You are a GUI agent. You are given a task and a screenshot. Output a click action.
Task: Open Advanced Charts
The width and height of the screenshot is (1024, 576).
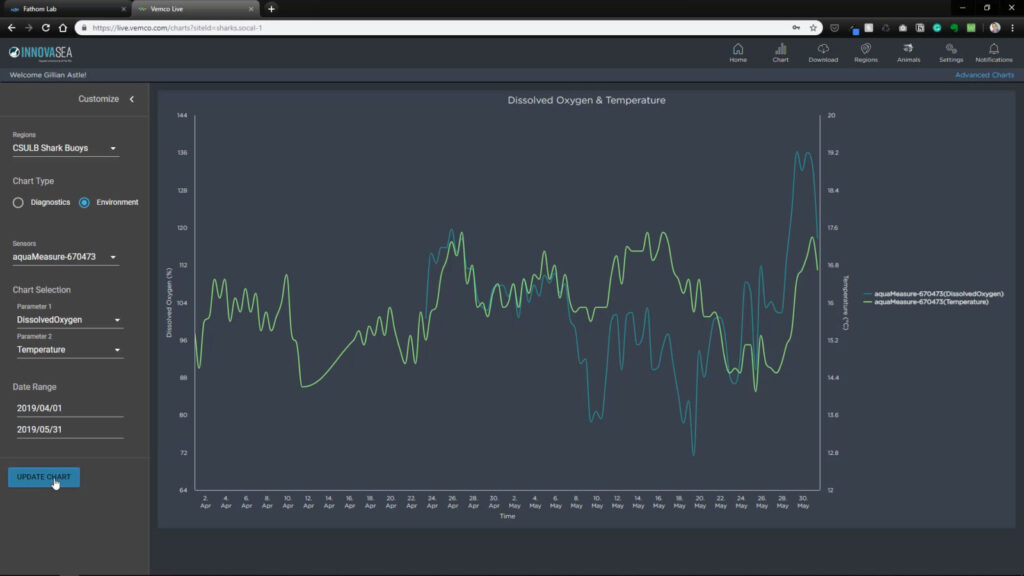tap(986, 75)
